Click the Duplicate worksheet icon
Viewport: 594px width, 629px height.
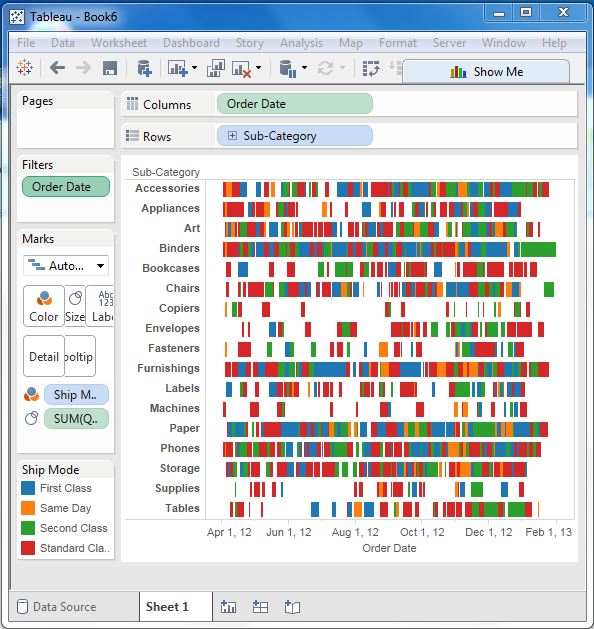[215, 68]
